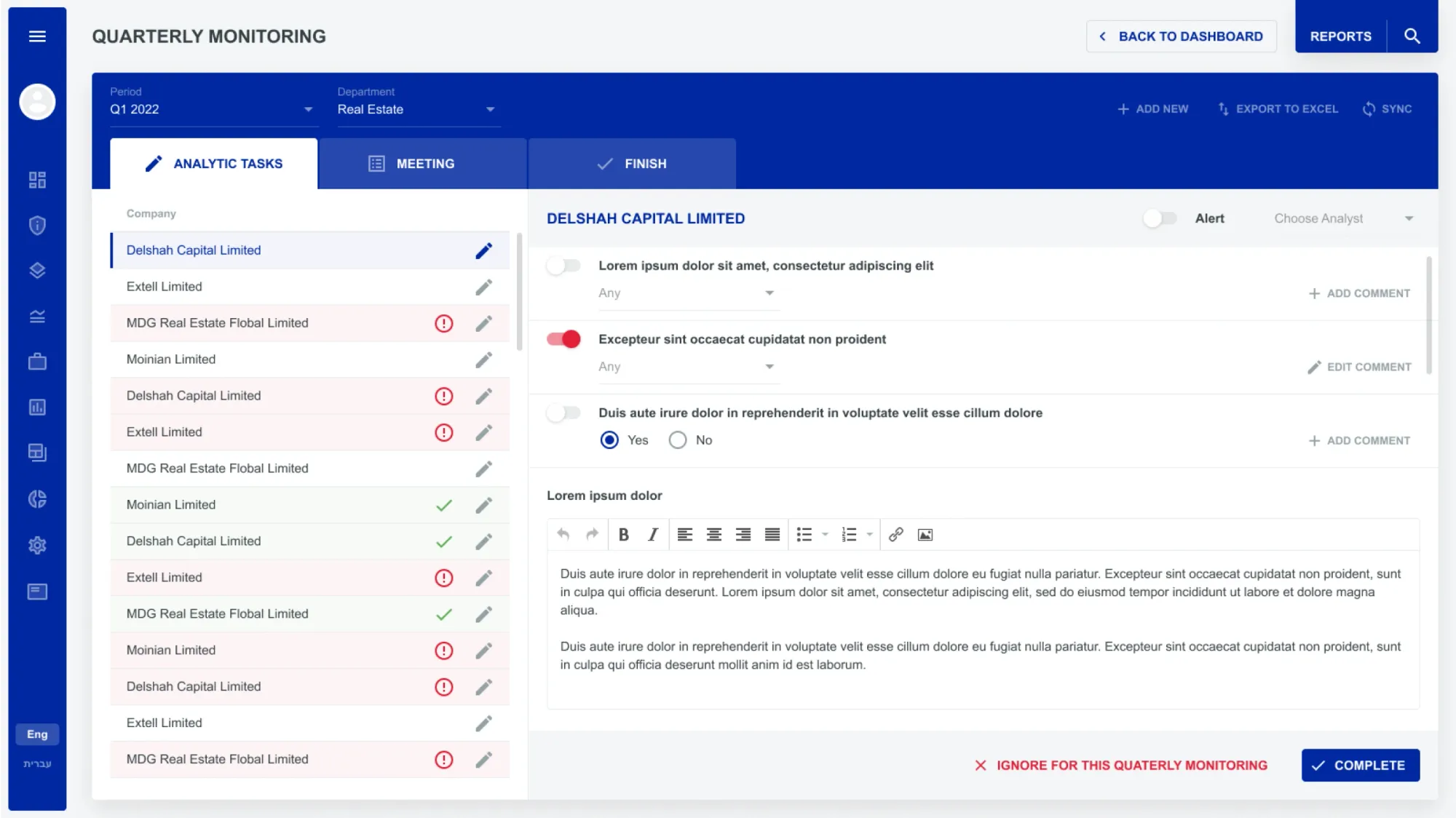1456x818 pixels.
Task: Open the dashboard grid sidebar icon
Action: click(x=37, y=180)
